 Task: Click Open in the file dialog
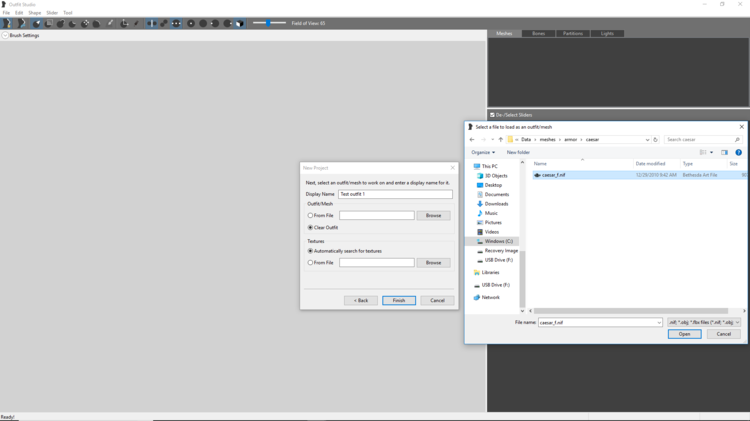tap(684, 334)
